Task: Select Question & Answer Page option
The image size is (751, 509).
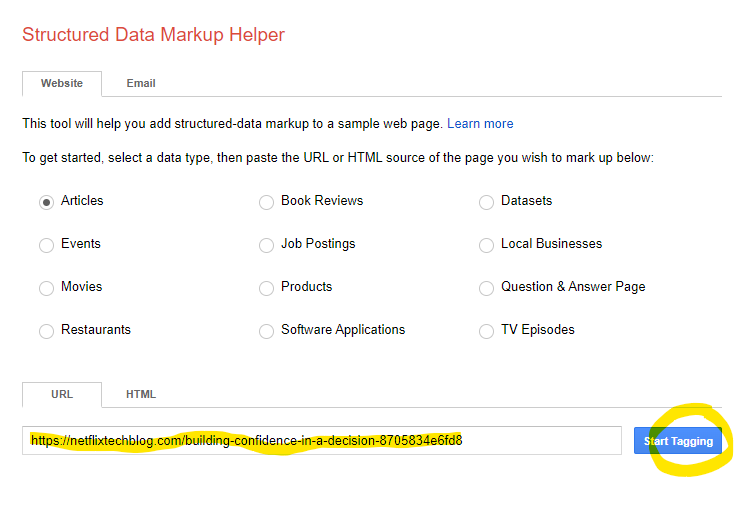Action: click(486, 288)
